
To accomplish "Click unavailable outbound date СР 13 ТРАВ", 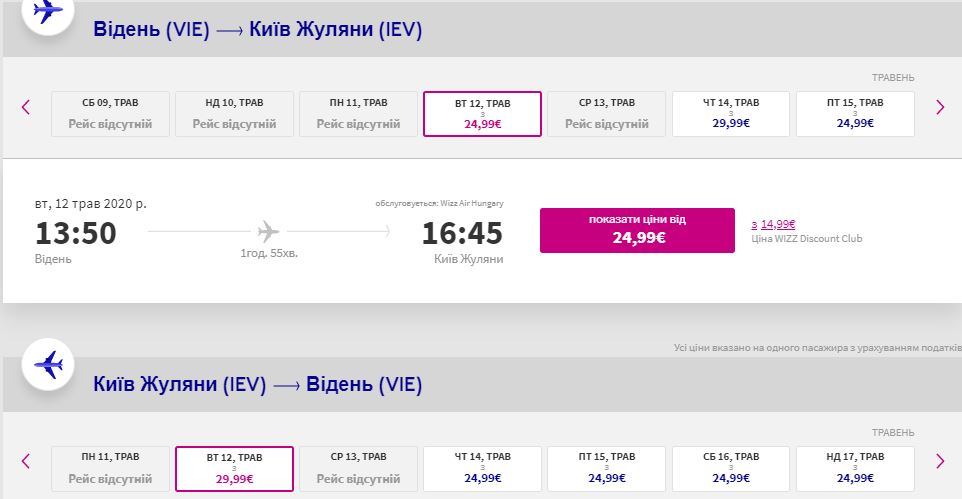I will pos(607,114).
